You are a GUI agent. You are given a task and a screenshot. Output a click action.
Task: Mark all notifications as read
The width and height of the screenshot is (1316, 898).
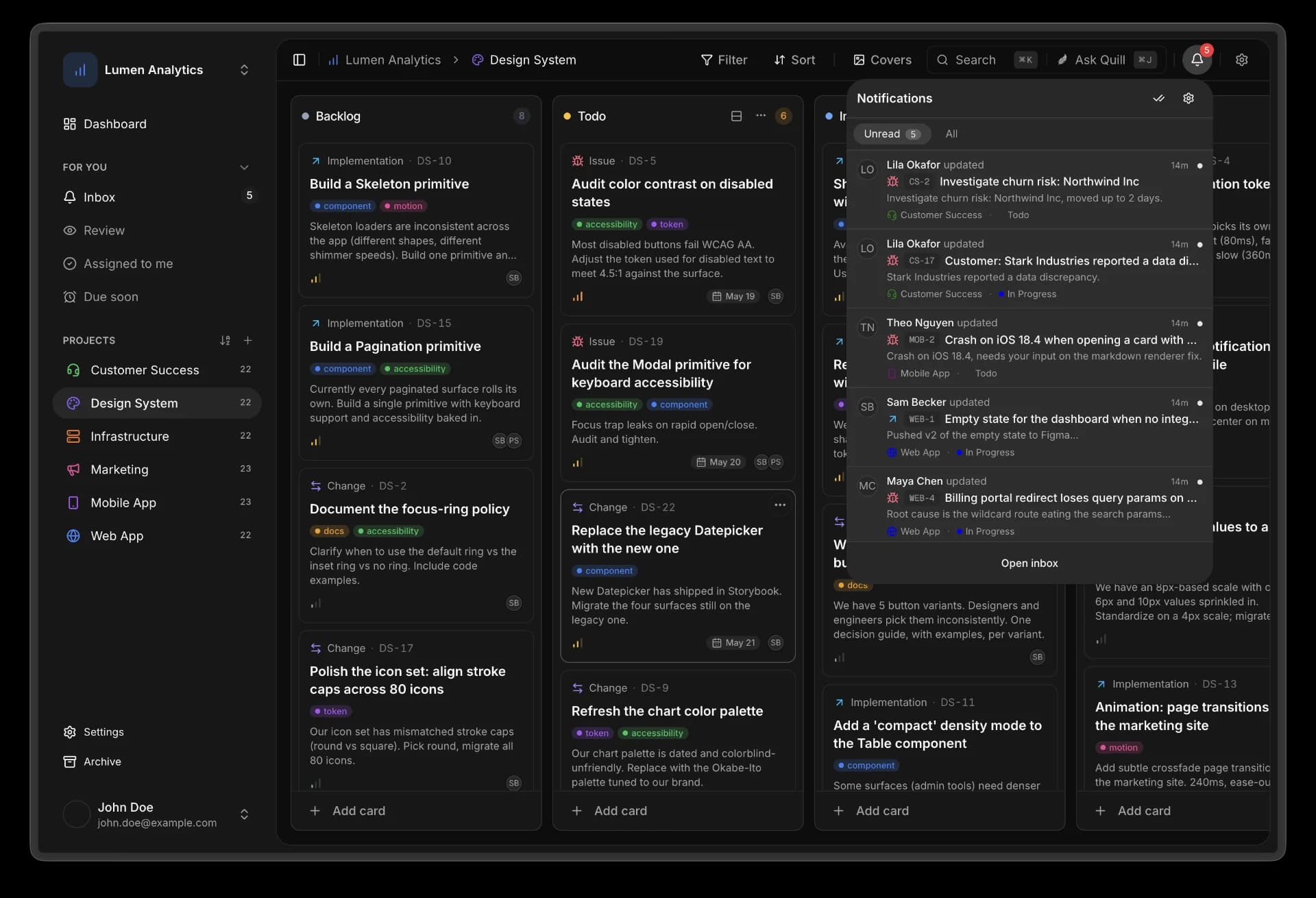pos(1158,98)
